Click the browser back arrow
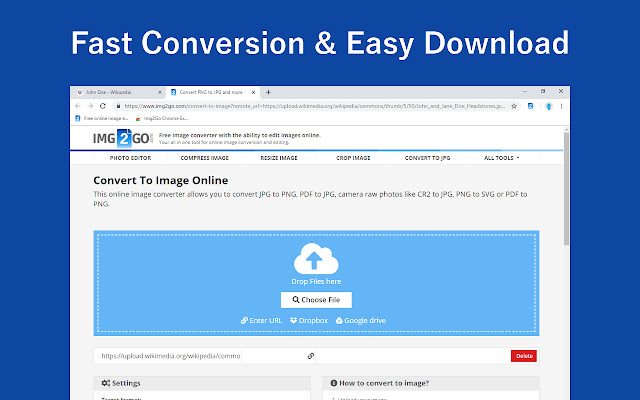This screenshot has width=640, height=400. click(x=79, y=105)
